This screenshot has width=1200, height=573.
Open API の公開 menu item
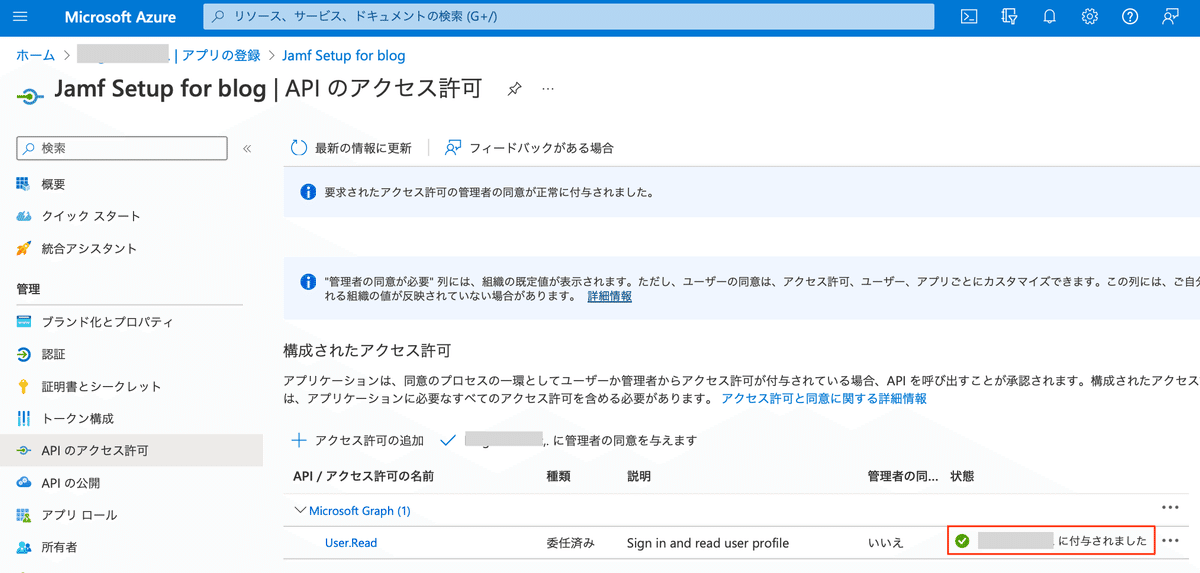coord(70,482)
